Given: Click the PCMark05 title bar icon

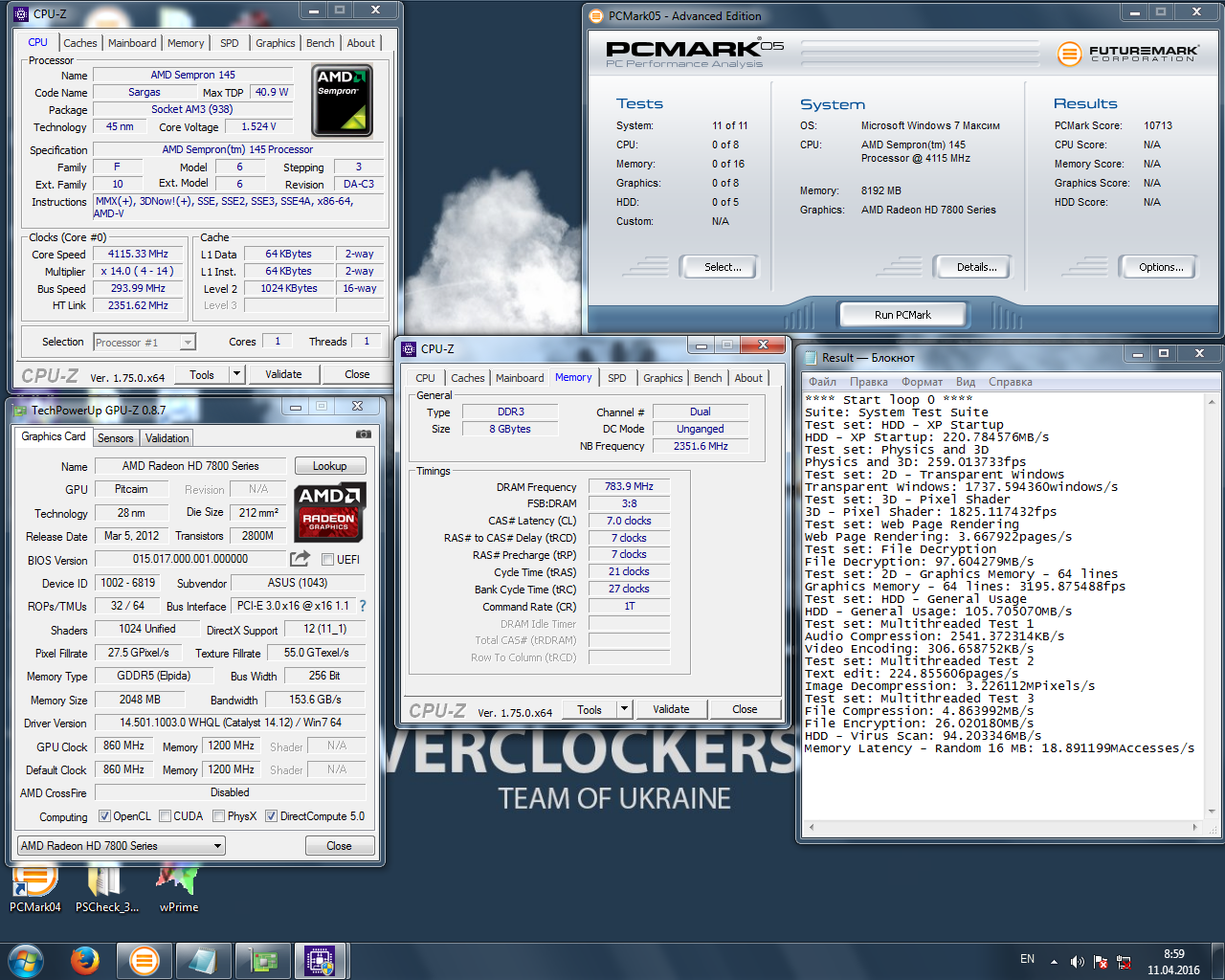Looking at the screenshot, I should pyautogui.click(x=597, y=15).
